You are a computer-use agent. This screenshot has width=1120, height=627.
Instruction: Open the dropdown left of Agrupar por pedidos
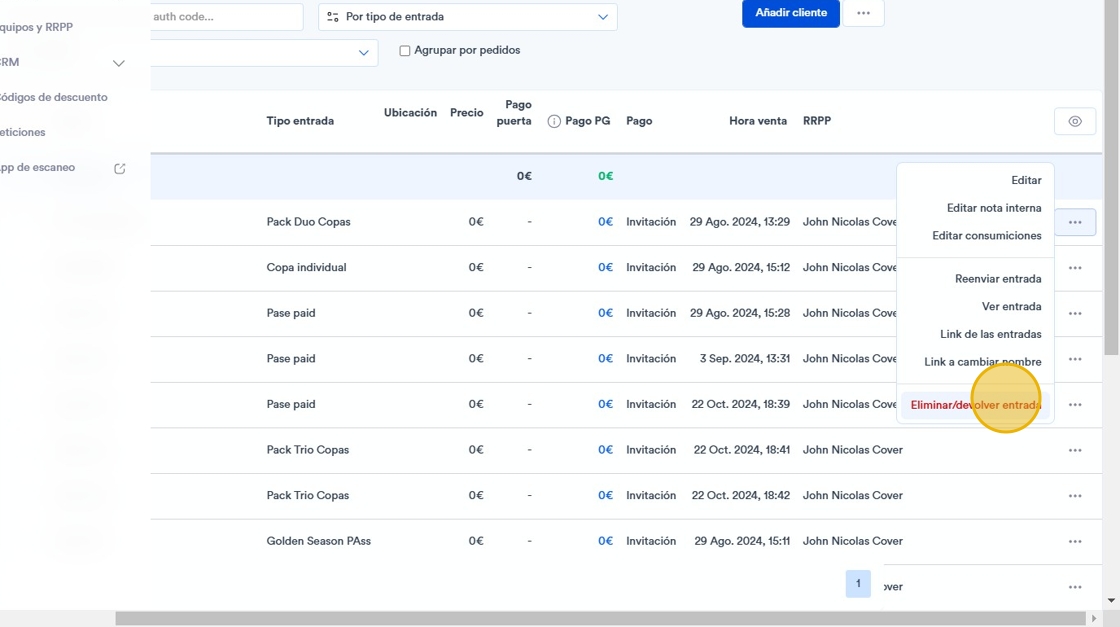[264, 53]
